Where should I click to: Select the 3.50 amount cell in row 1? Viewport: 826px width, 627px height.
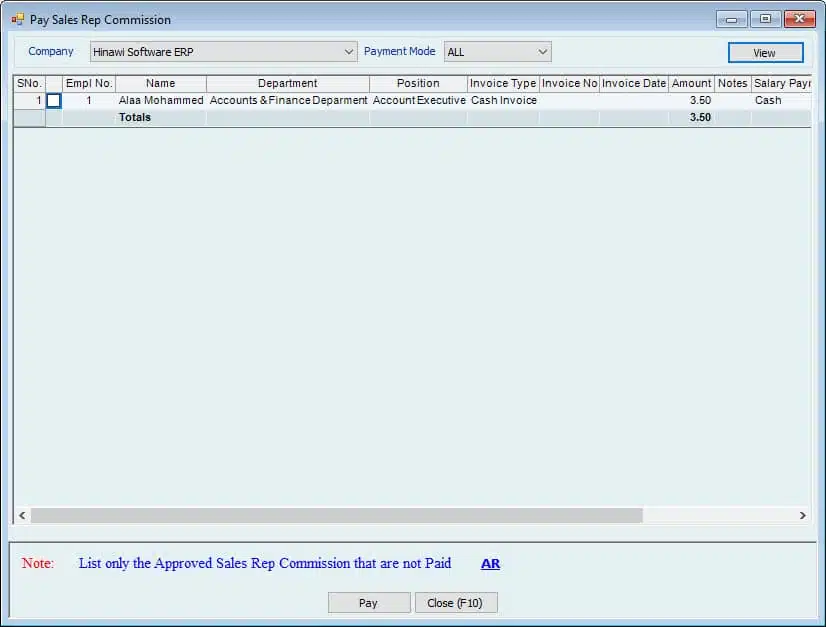[692, 100]
